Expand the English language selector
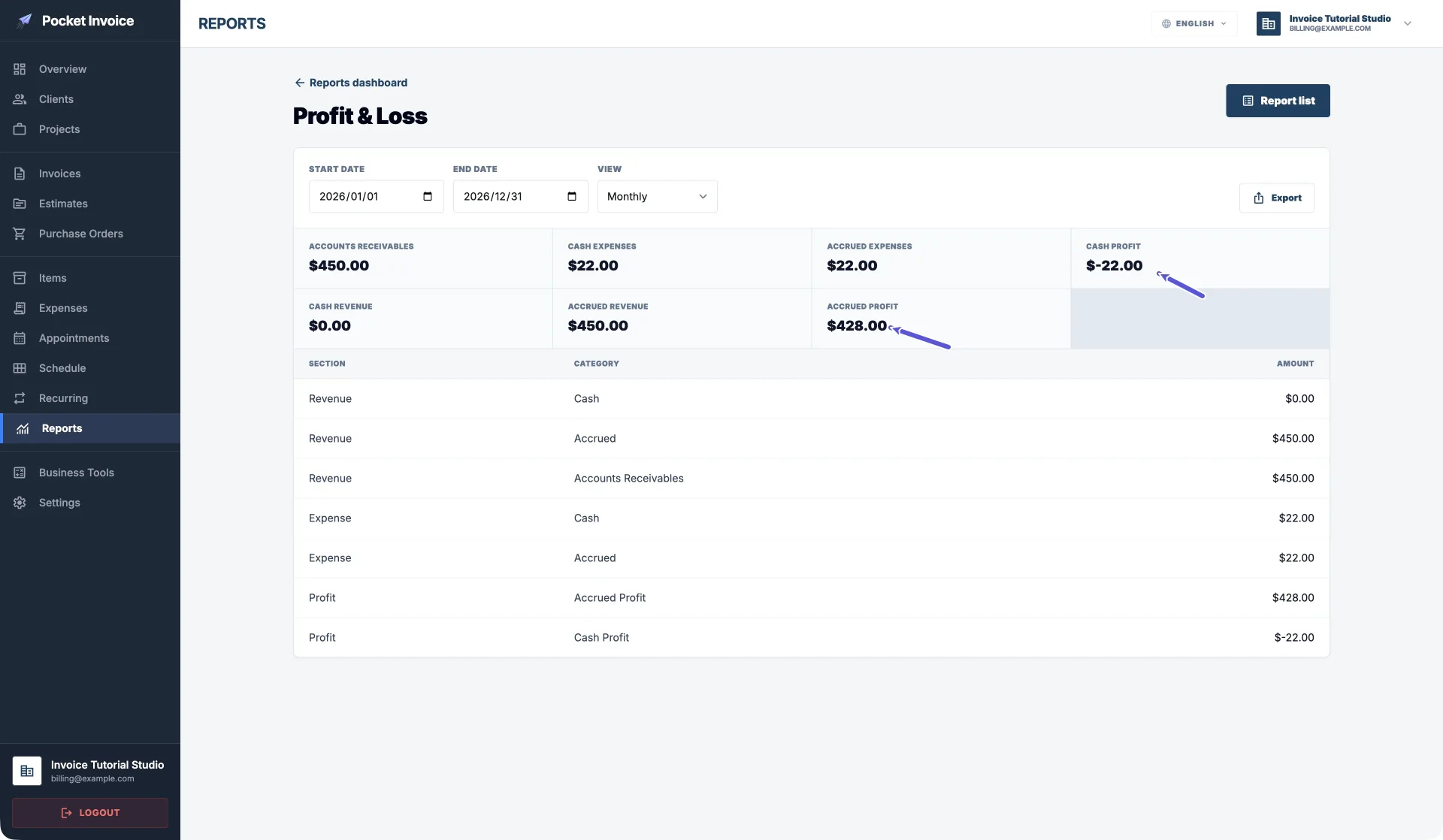 (1193, 23)
